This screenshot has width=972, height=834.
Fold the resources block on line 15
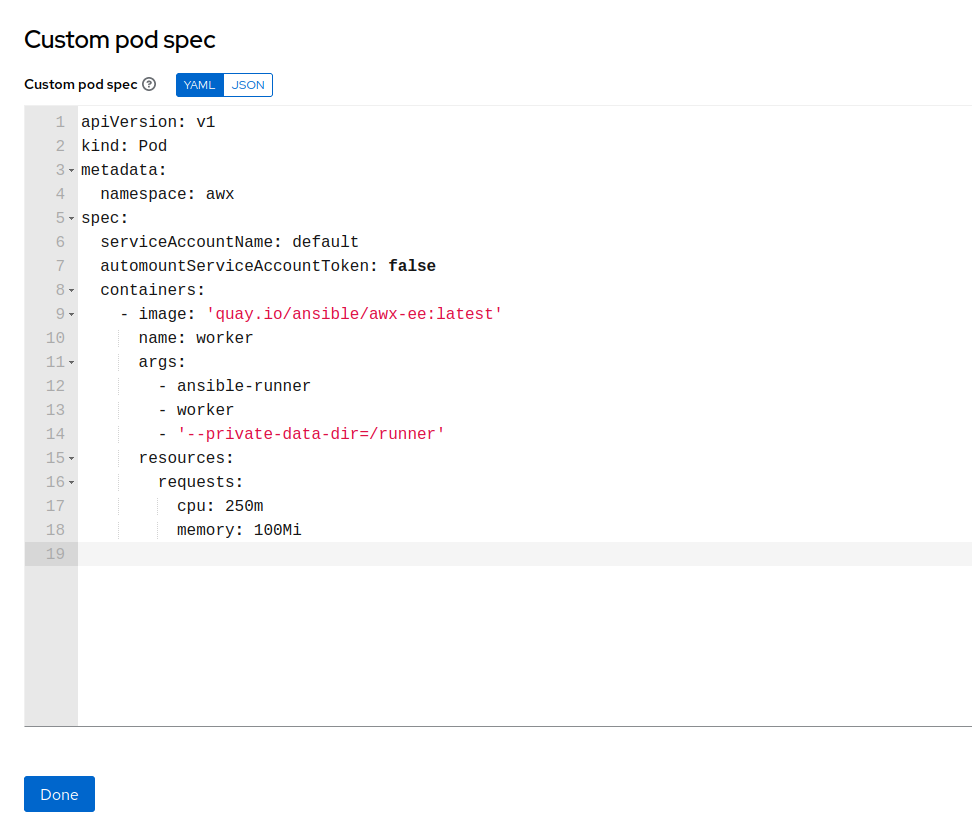71,458
